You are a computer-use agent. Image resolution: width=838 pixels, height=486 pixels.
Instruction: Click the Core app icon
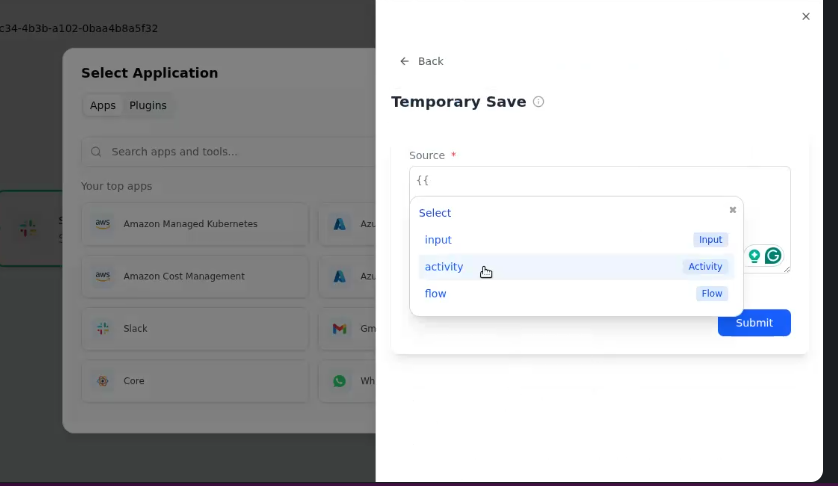[x=103, y=381]
